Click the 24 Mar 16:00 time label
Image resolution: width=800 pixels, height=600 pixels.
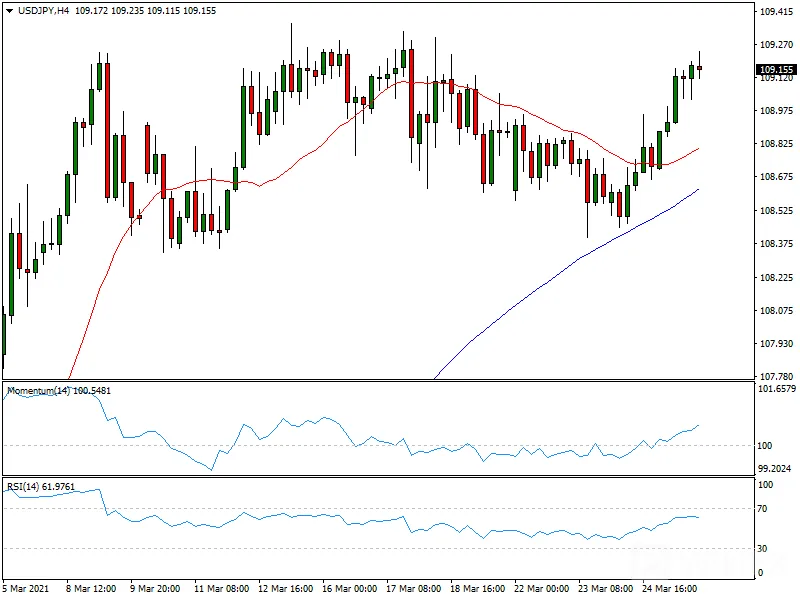pyautogui.click(x=669, y=588)
